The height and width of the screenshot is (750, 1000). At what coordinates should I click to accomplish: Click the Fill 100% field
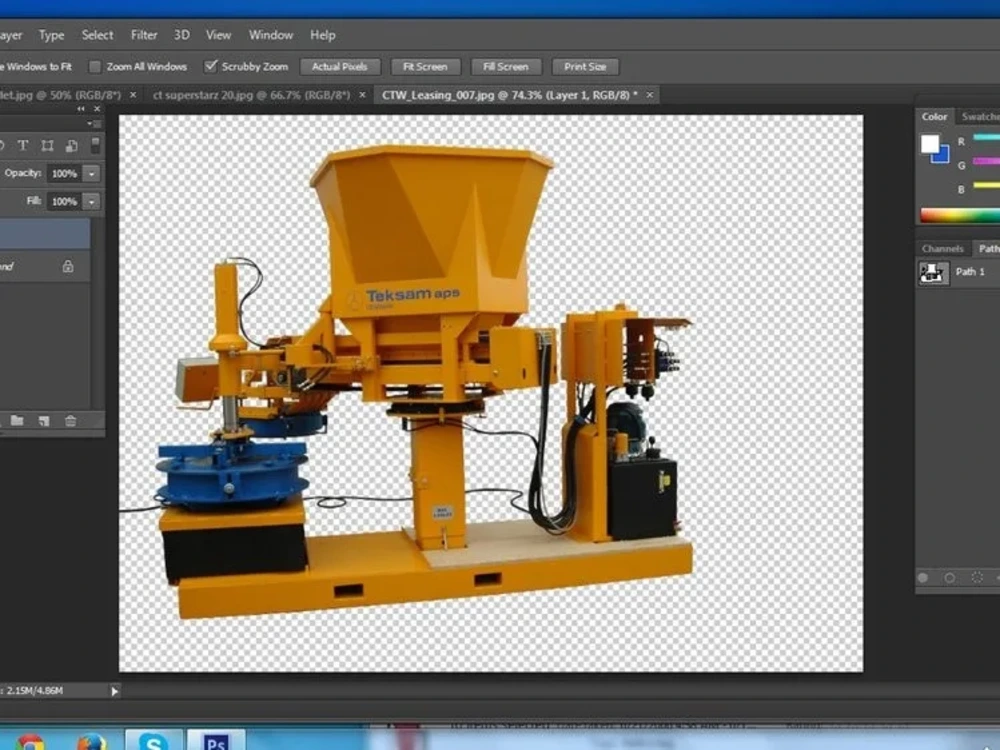(x=64, y=202)
